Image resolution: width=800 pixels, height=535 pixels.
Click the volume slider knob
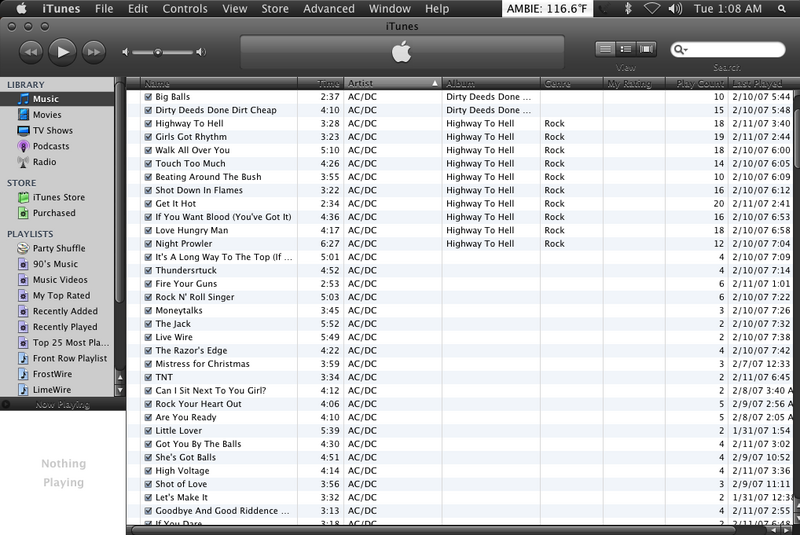pyautogui.click(x=158, y=52)
